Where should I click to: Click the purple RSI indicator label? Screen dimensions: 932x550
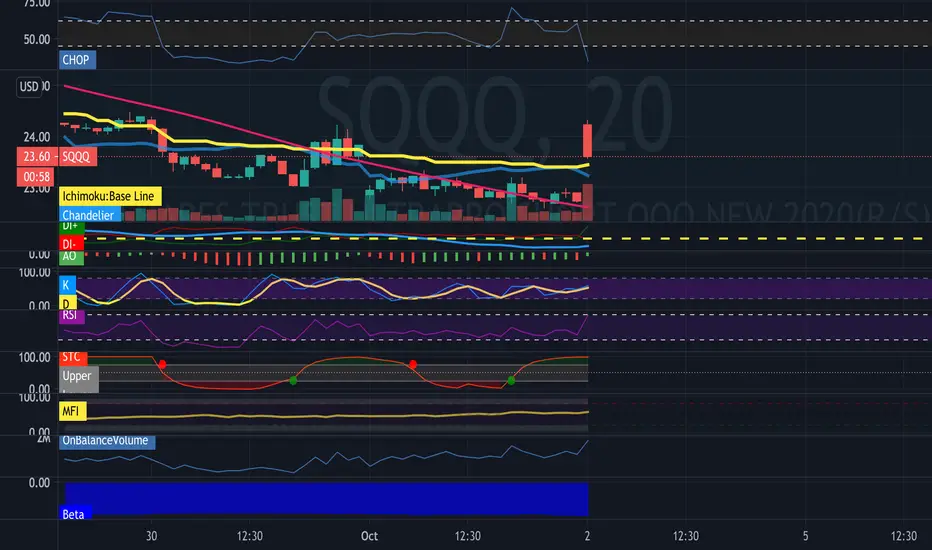point(71,316)
